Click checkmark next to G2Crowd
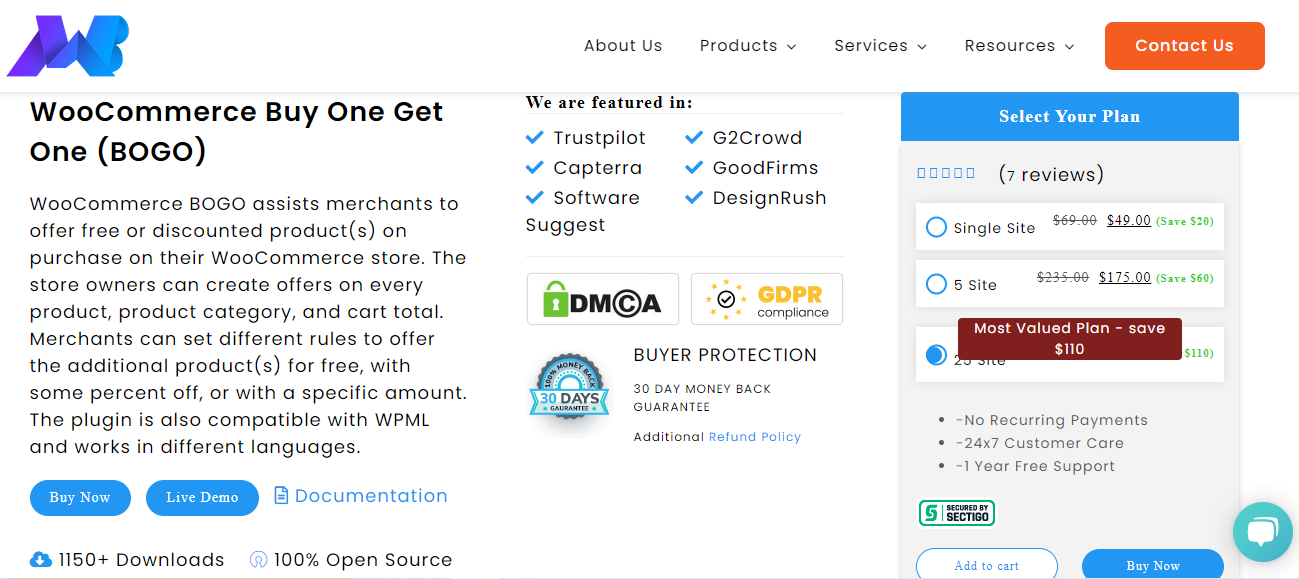This screenshot has height=579, width=1299. [694, 137]
